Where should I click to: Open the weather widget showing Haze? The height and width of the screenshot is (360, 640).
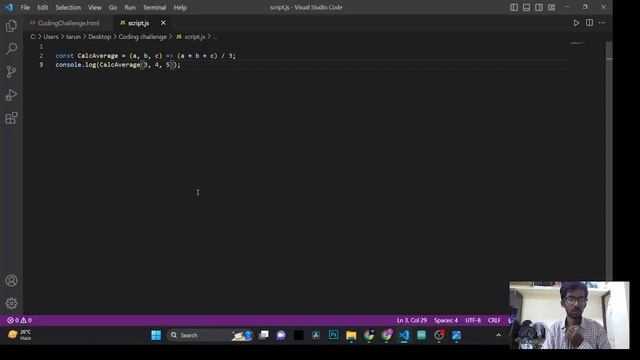click(20, 335)
